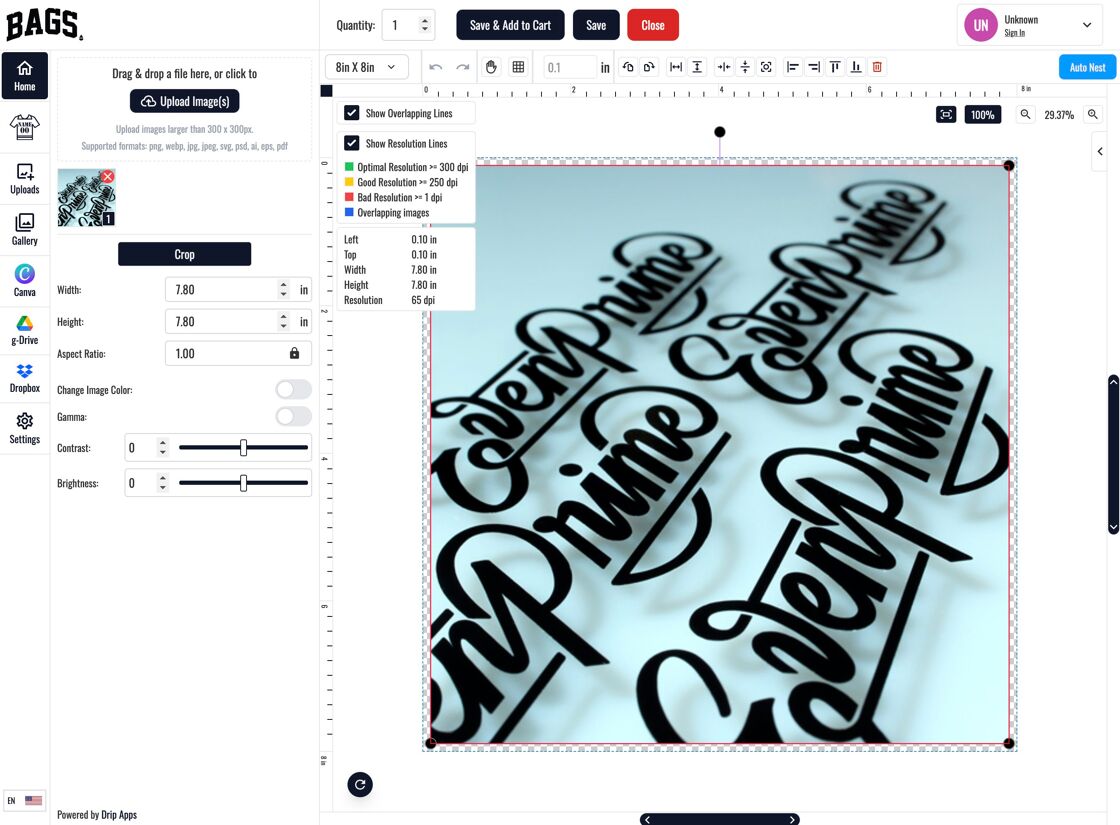1120x825 pixels.
Task: Open the Settings panel
Action: point(24,429)
